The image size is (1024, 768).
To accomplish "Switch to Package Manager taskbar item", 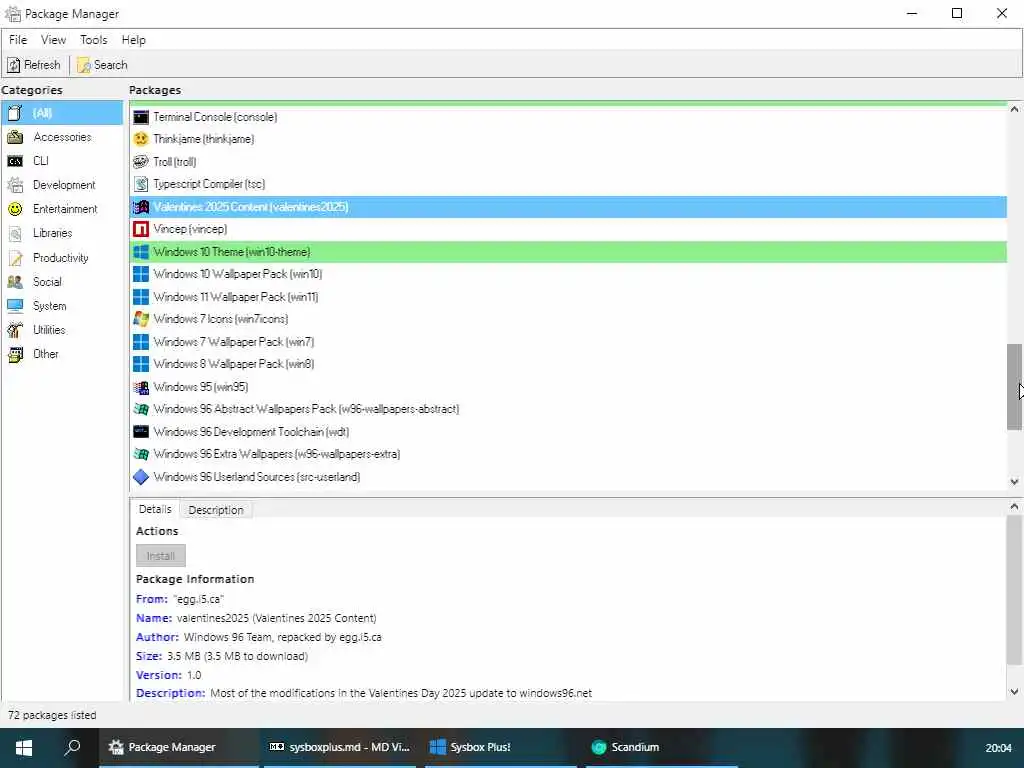I will (178, 748).
